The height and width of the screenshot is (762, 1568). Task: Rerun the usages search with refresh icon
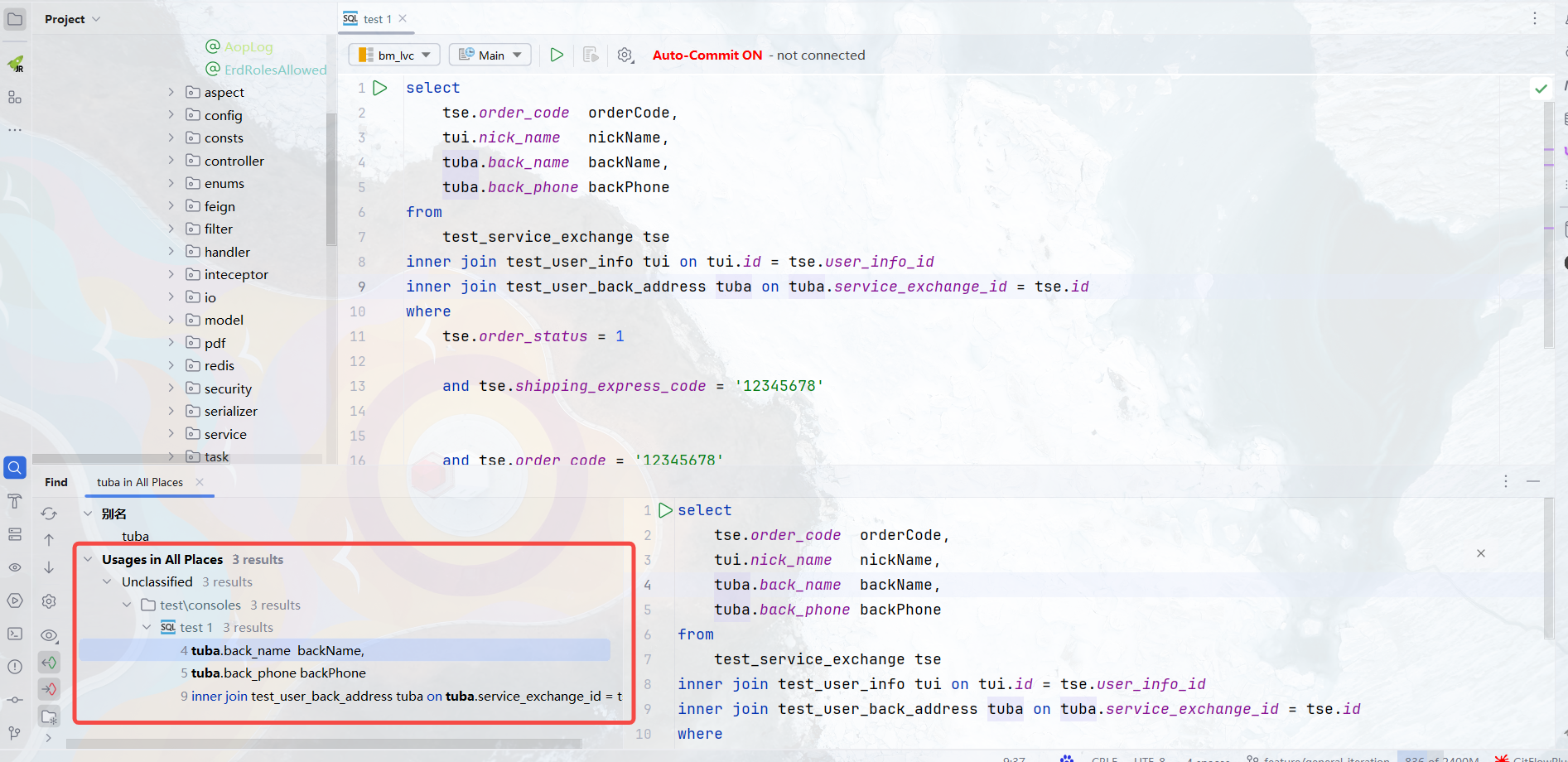click(49, 514)
